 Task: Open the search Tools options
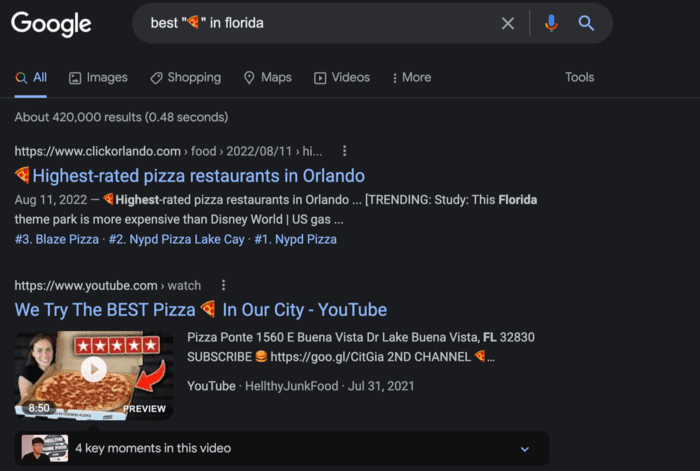(x=579, y=77)
